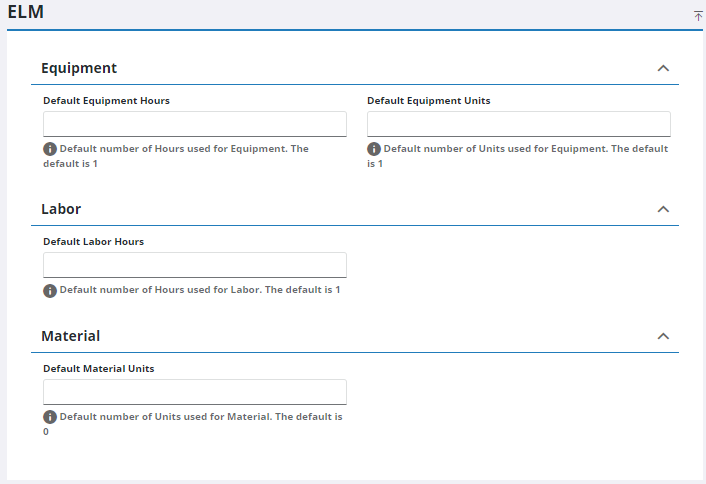Collapse the Material section using its chevron
The image size is (706, 484).
[x=662, y=336]
